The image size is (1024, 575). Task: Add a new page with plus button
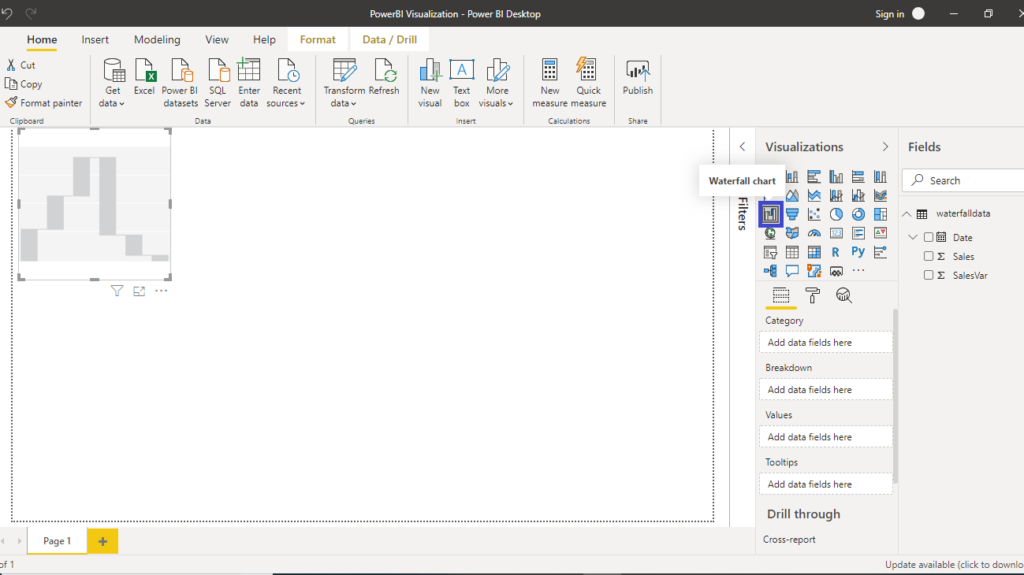pyautogui.click(x=102, y=541)
